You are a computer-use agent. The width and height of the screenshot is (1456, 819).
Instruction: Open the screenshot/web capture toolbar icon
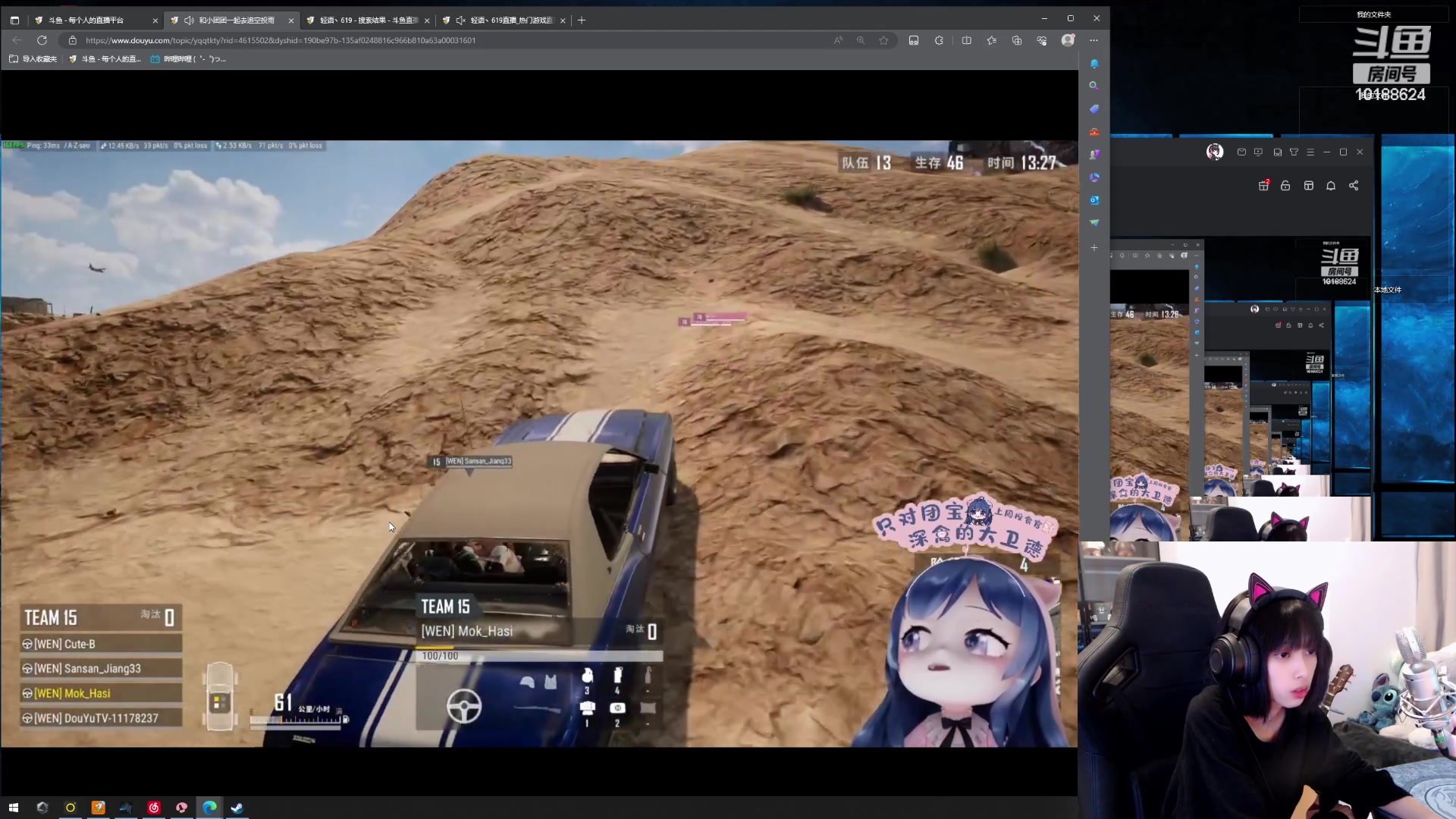914,40
